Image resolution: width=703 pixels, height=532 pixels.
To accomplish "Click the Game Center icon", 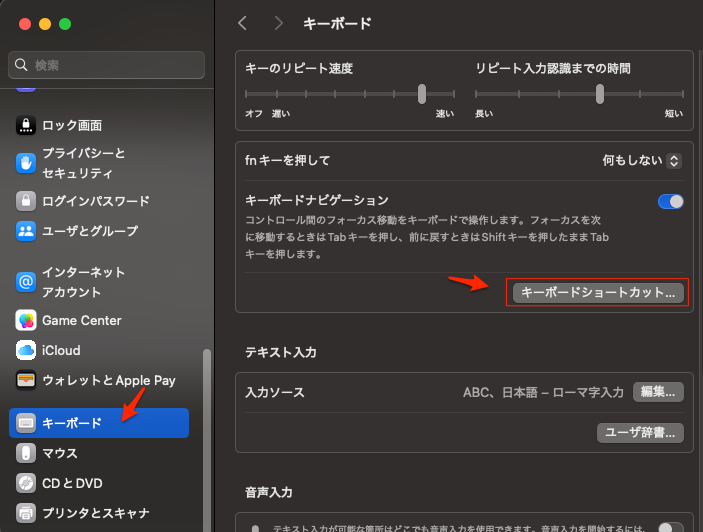I will tap(26, 321).
